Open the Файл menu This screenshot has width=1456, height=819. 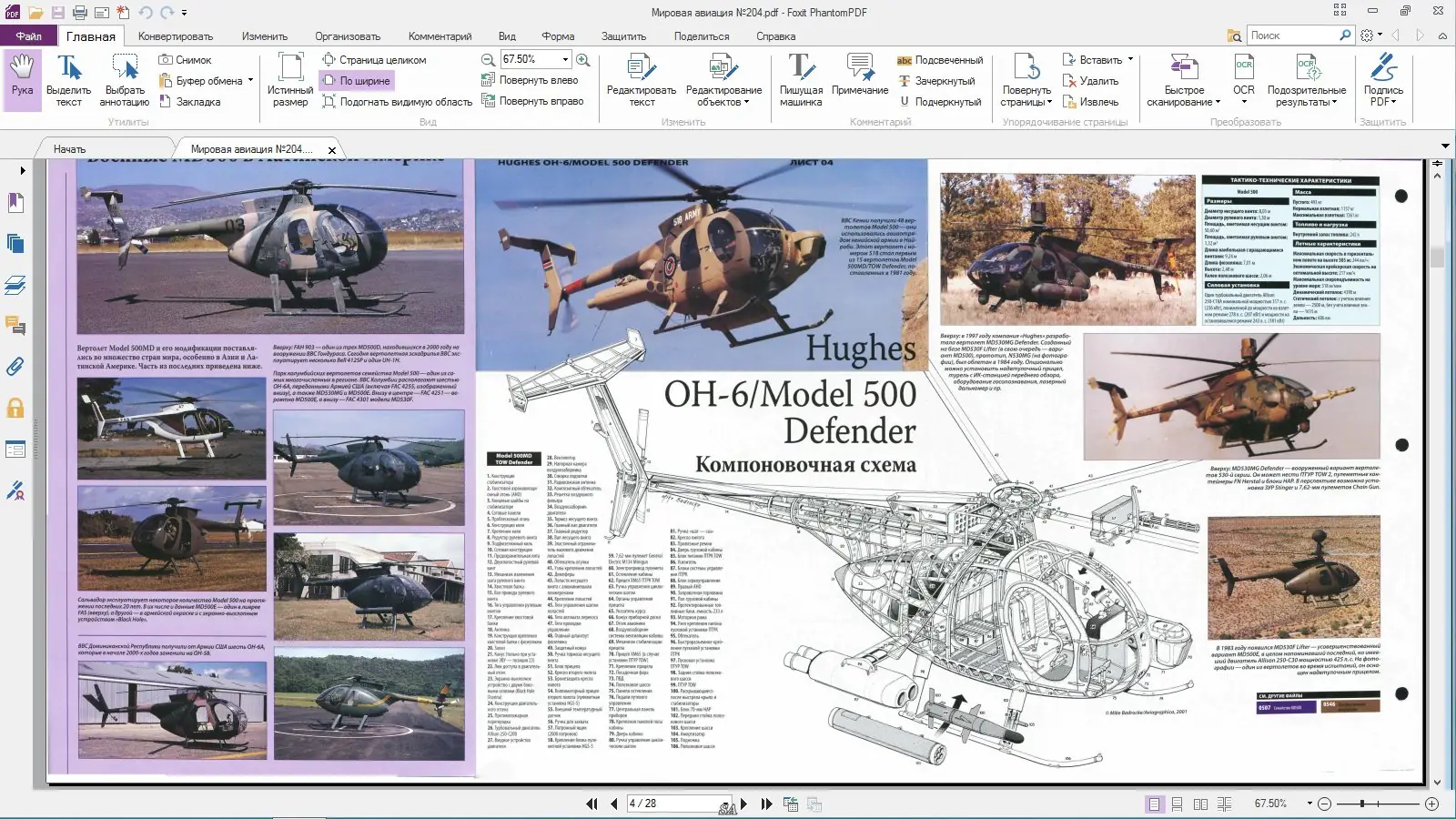pyautogui.click(x=28, y=36)
